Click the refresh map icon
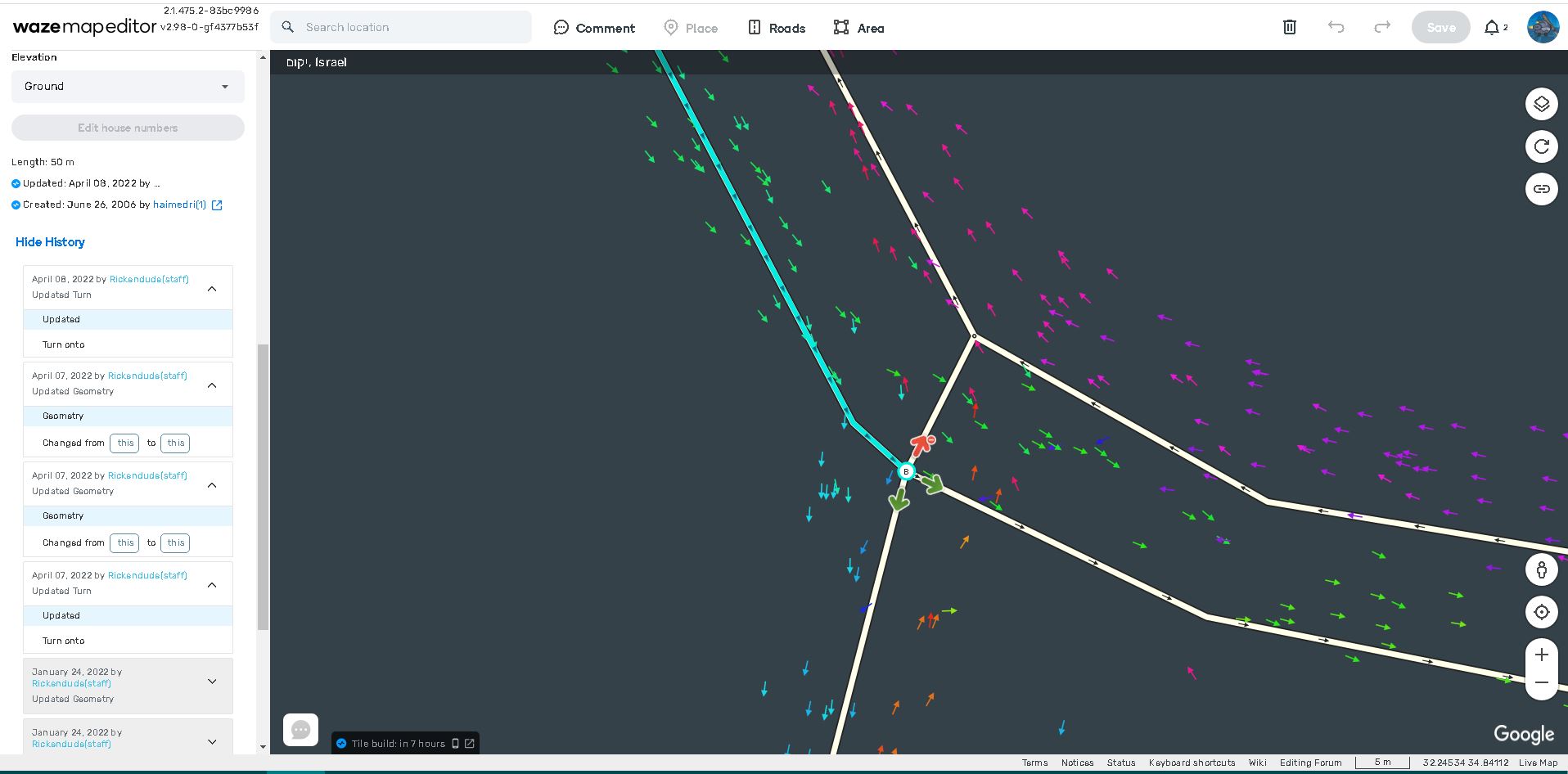1568x774 pixels. [x=1541, y=146]
